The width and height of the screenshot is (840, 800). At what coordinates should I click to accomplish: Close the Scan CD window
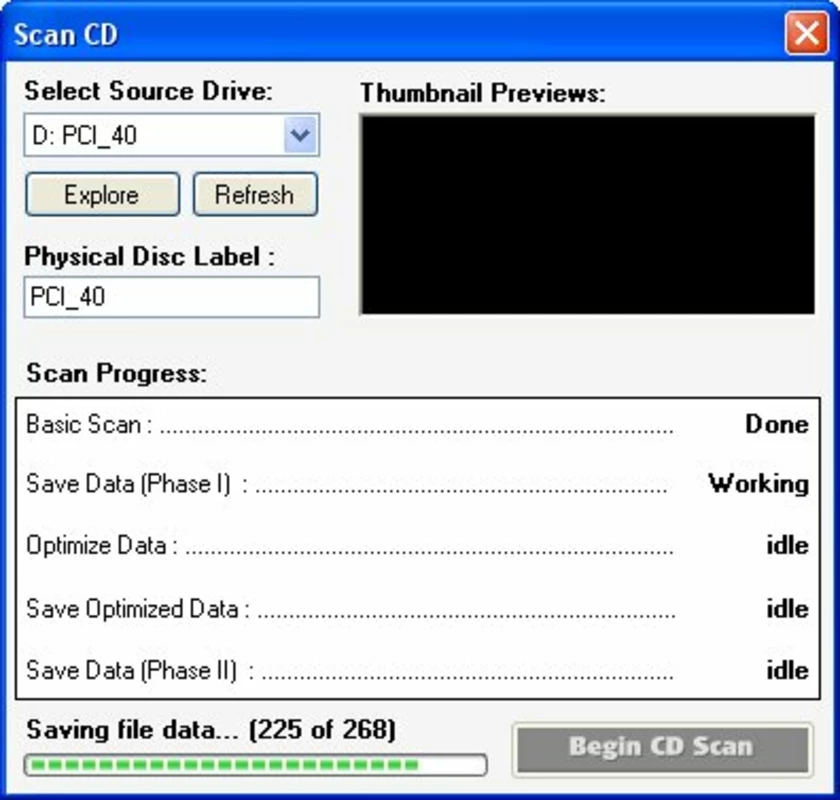tap(806, 34)
